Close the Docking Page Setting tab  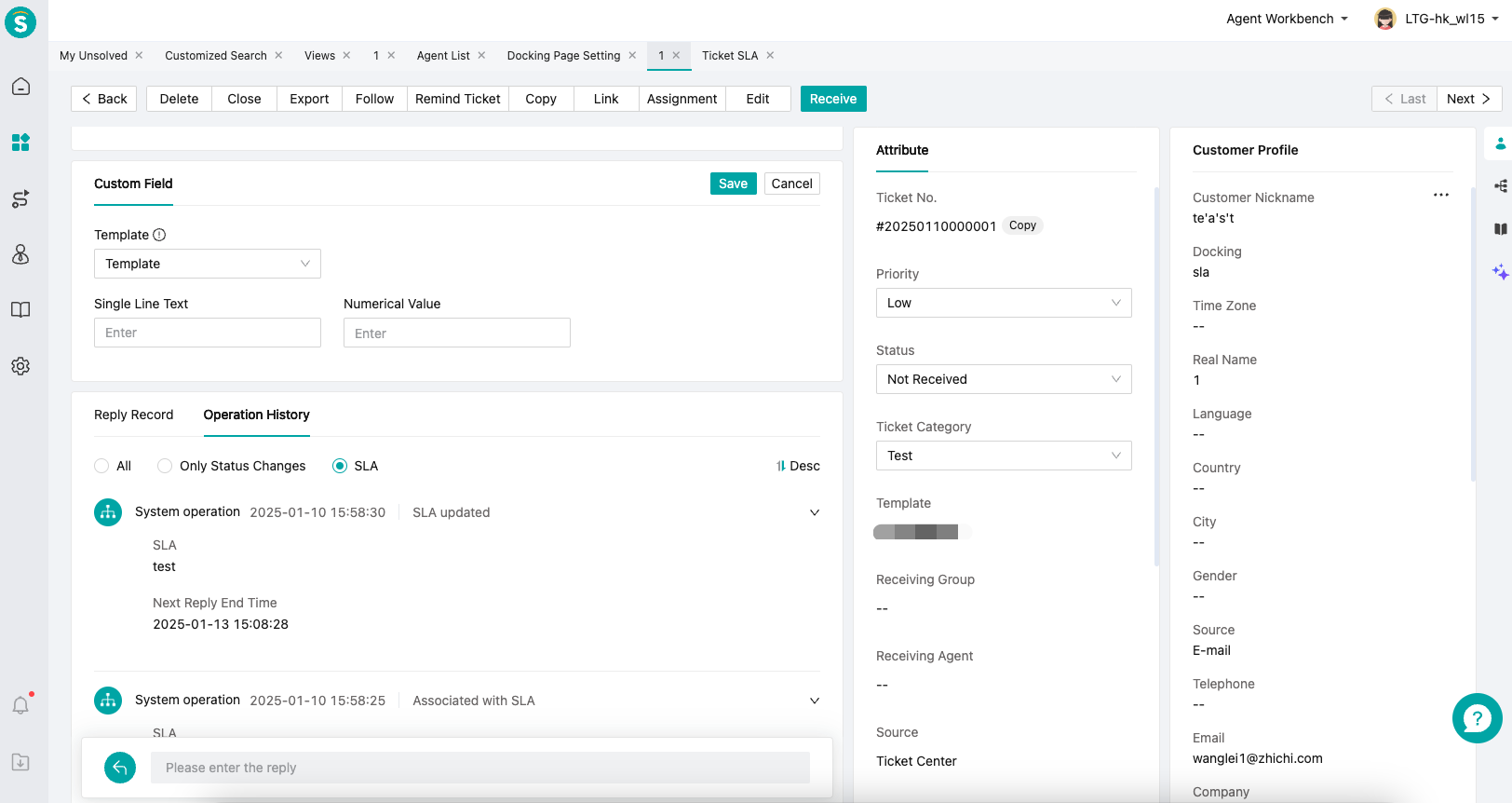pyautogui.click(x=632, y=55)
